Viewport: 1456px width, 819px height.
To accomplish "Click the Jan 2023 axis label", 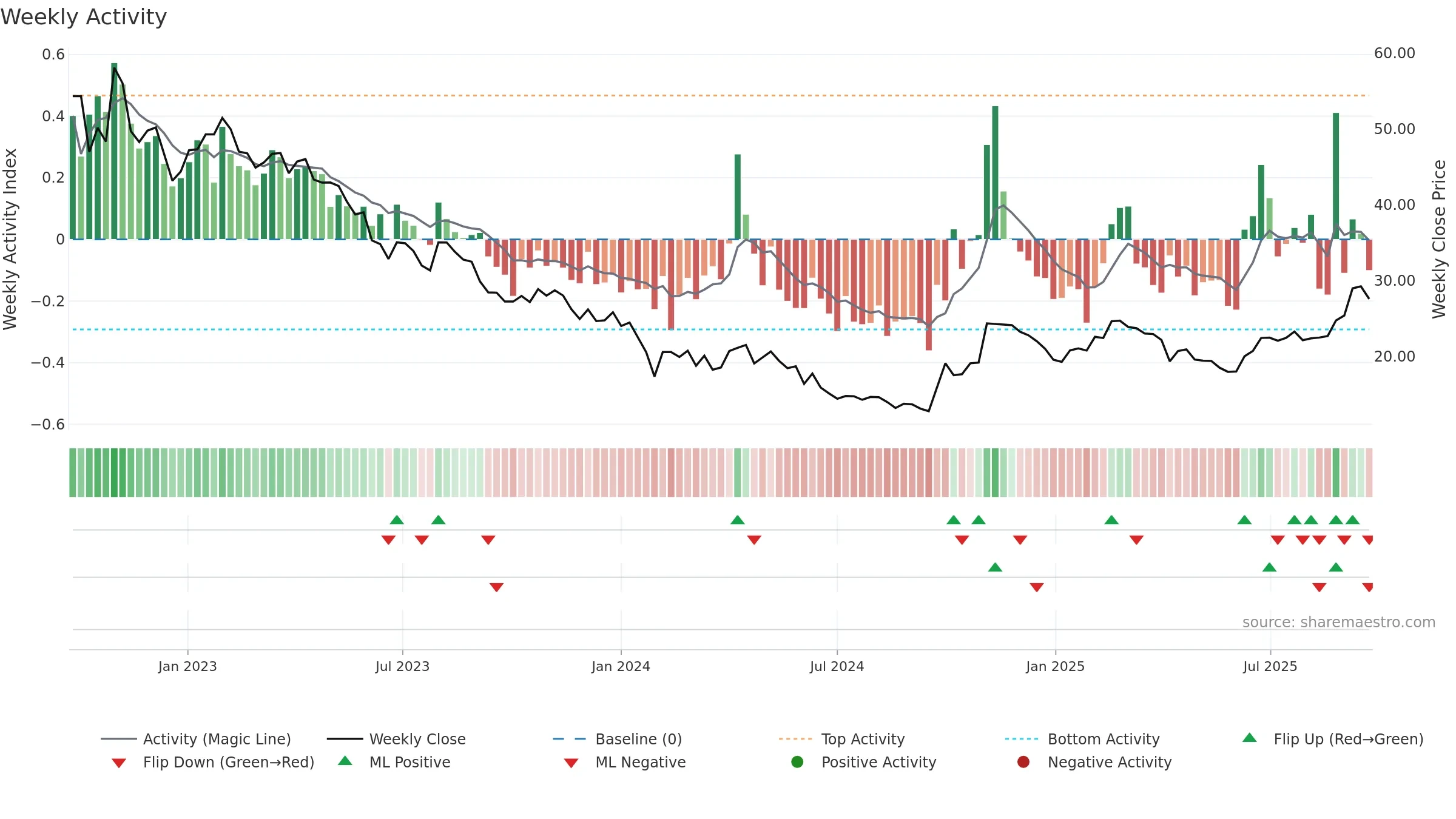I will [x=187, y=666].
